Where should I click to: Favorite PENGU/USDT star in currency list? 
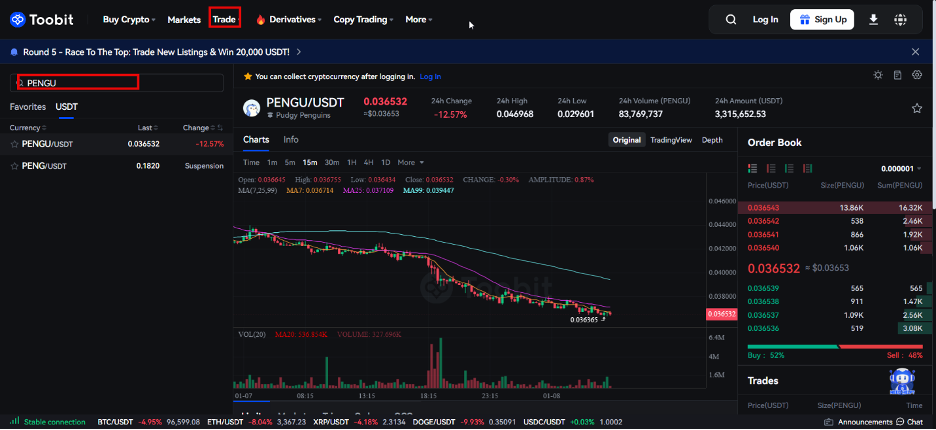coord(14,144)
